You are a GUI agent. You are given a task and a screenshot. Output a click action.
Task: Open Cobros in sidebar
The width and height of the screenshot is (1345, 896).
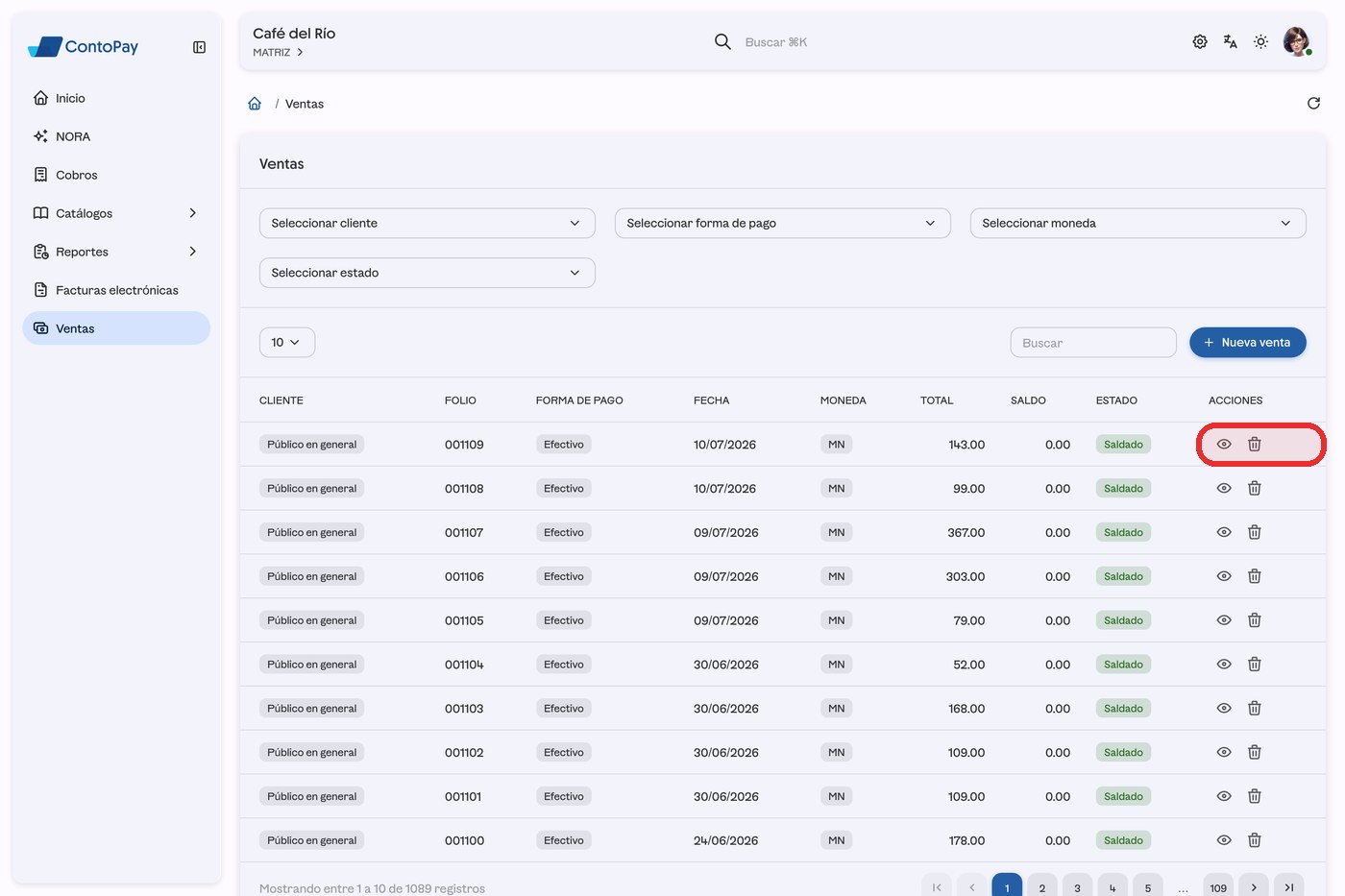click(116, 175)
